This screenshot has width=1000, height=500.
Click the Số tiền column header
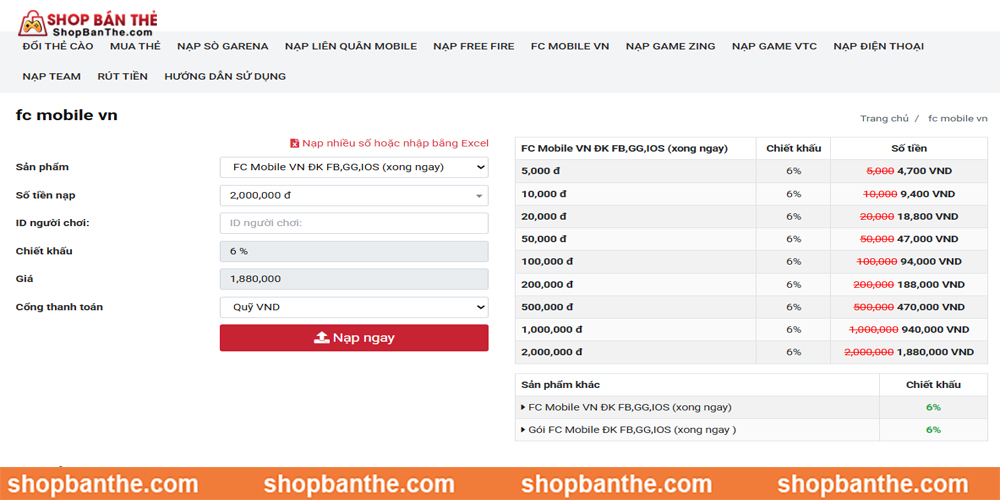point(909,149)
